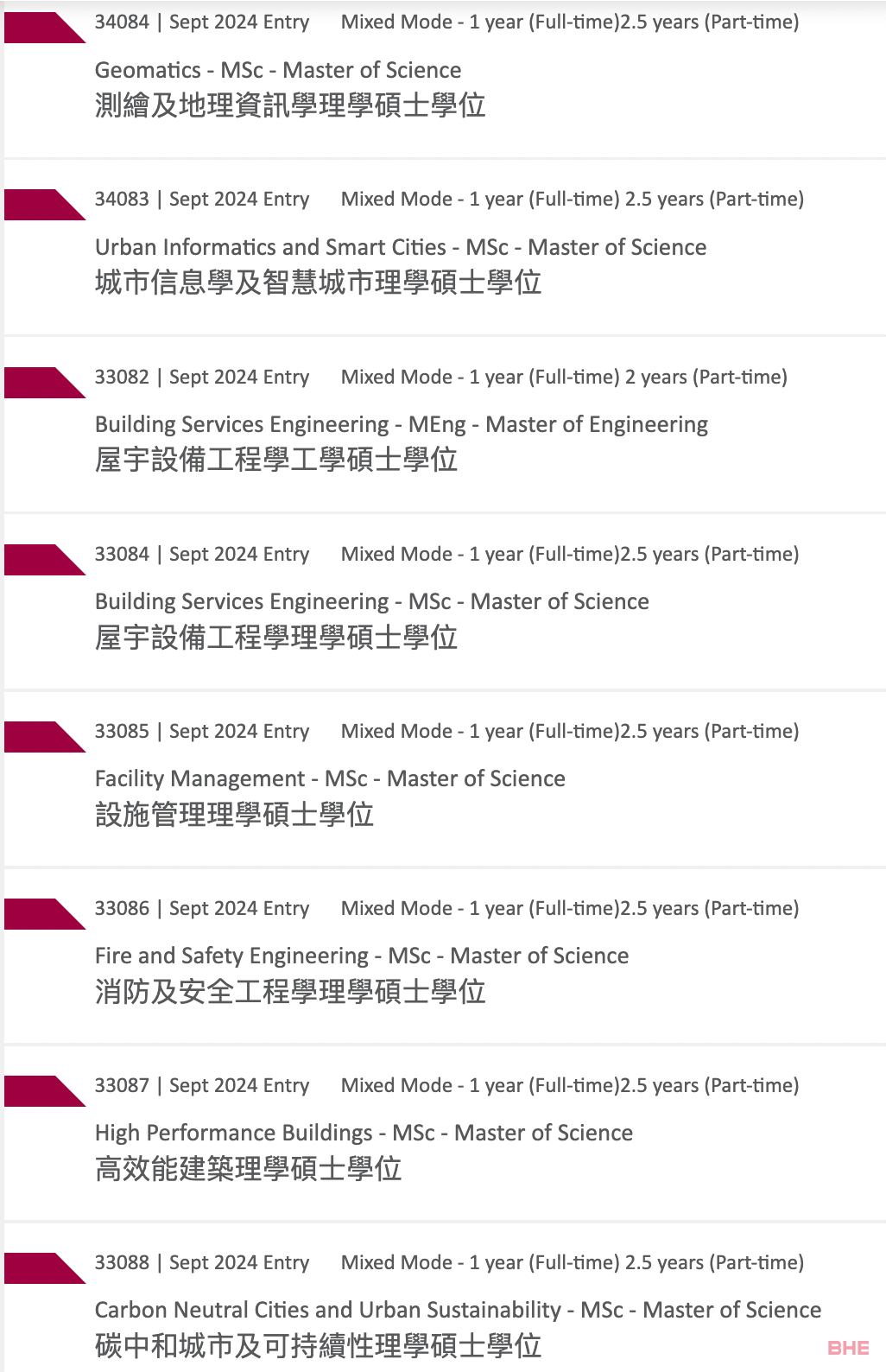Click the crimson marker beside programme 33082

tap(45, 383)
